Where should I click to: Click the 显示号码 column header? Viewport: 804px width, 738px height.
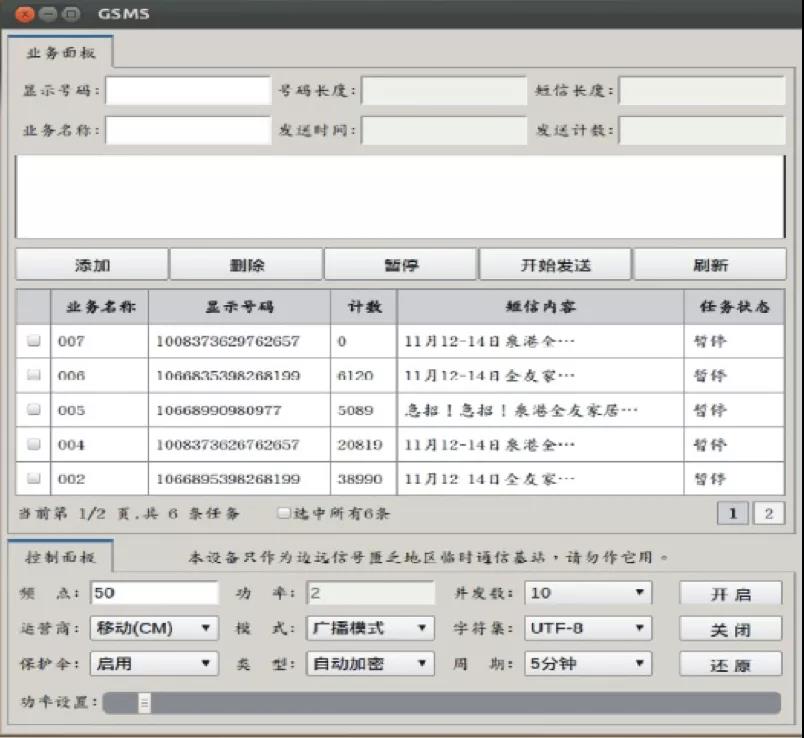[239, 307]
